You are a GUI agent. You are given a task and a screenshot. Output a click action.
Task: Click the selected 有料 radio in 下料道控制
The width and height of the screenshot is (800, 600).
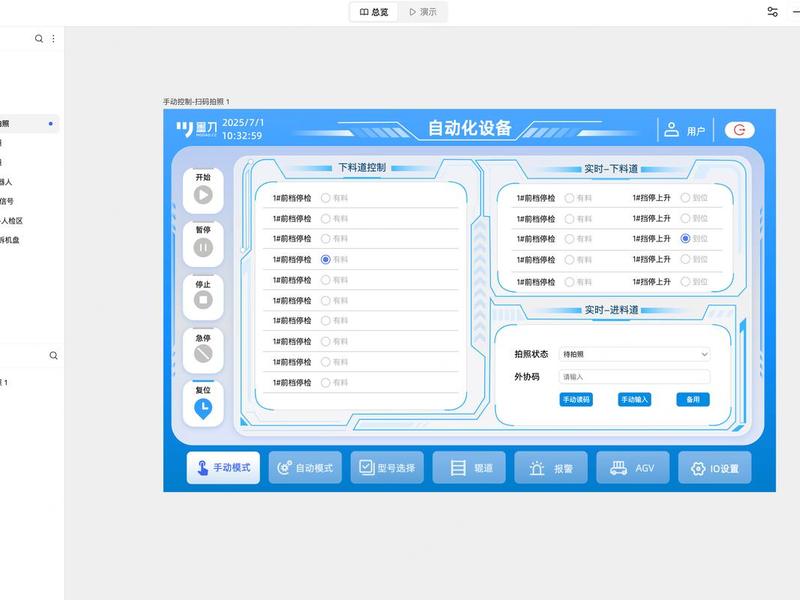(x=326, y=259)
